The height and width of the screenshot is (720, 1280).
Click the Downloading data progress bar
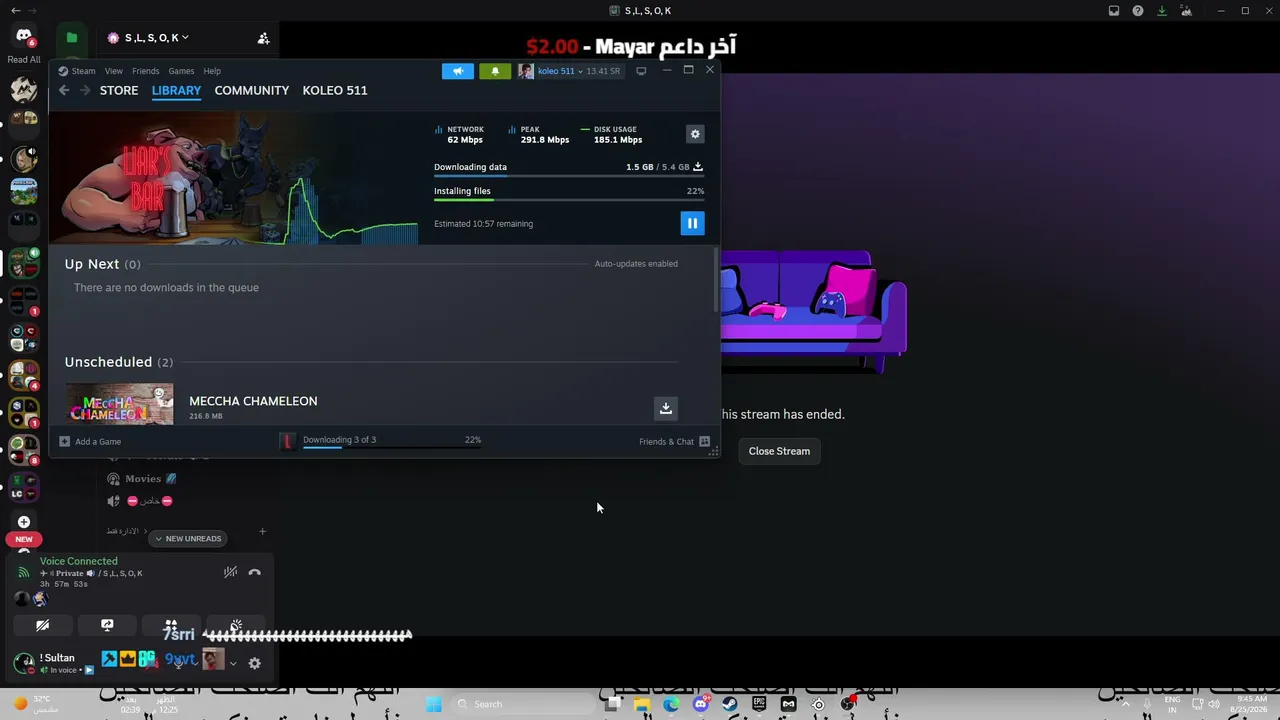point(569,176)
